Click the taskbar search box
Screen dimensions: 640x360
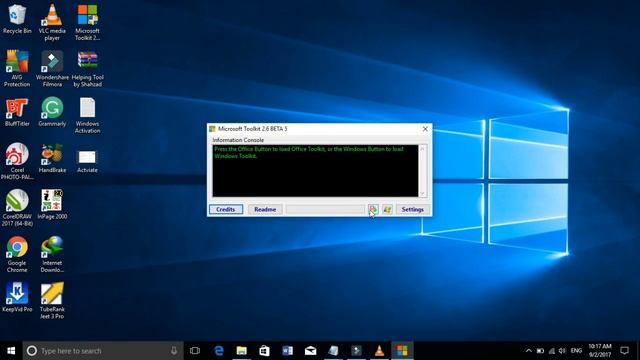tap(103, 351)
